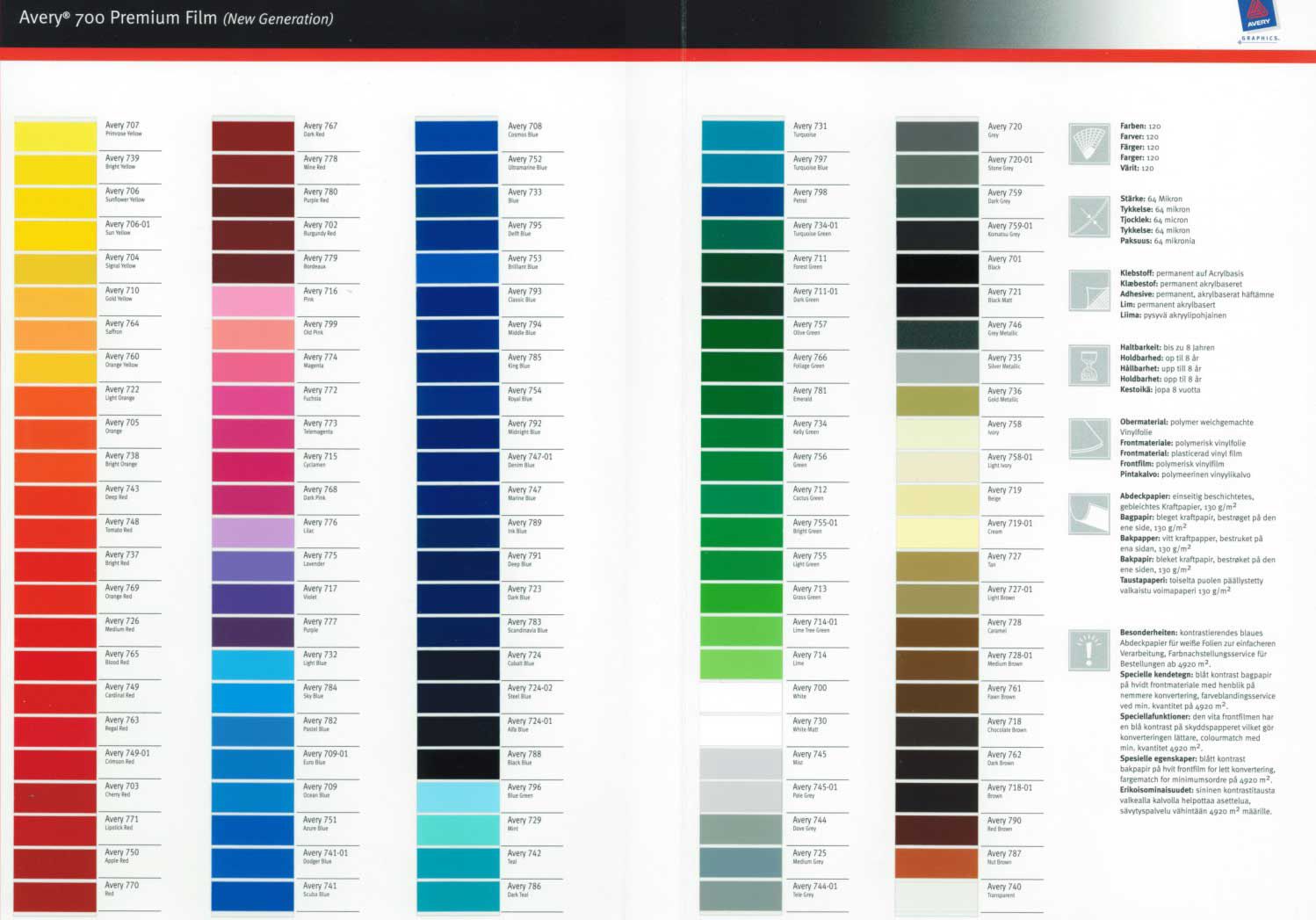Choose the Avery 796 Blue Green swatch
The width and height of the screenshot is (1316, 920).
[x=457, y=798]
